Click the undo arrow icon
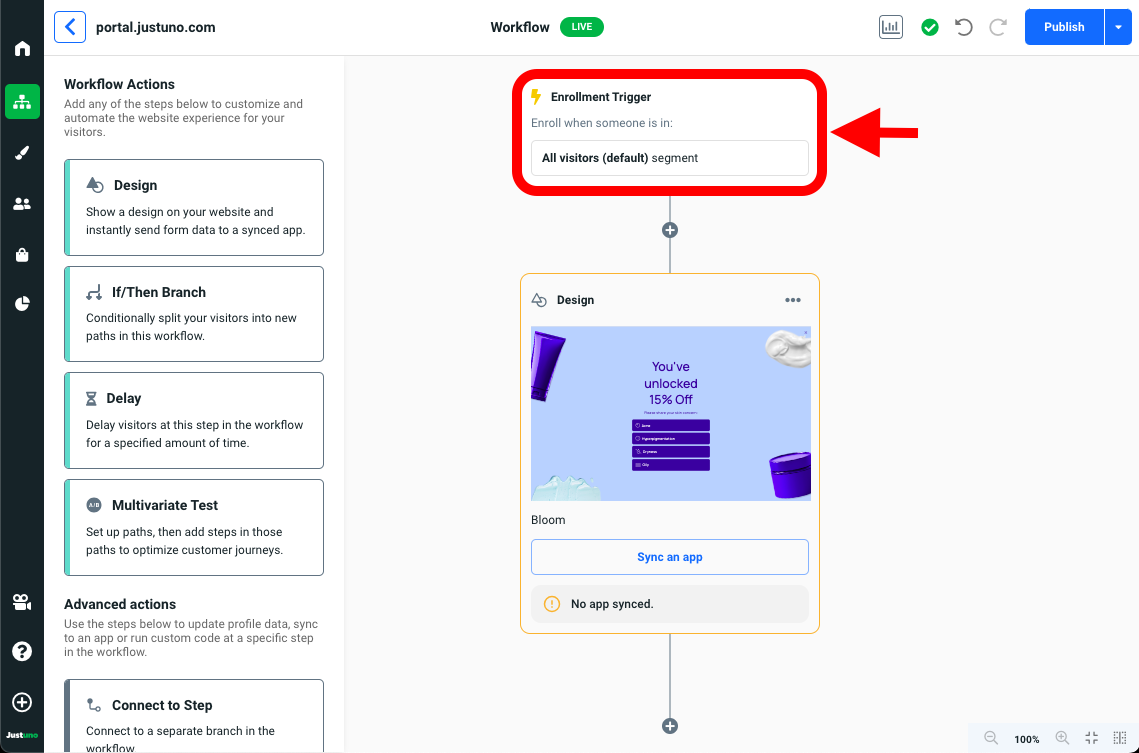Image resolution: width=1139 pixels, height=753 pixels. [964, 27]
